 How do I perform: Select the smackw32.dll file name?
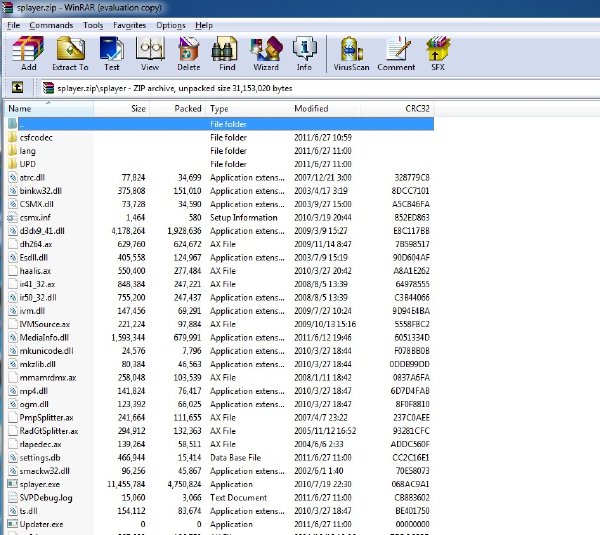tap(44, 471)
